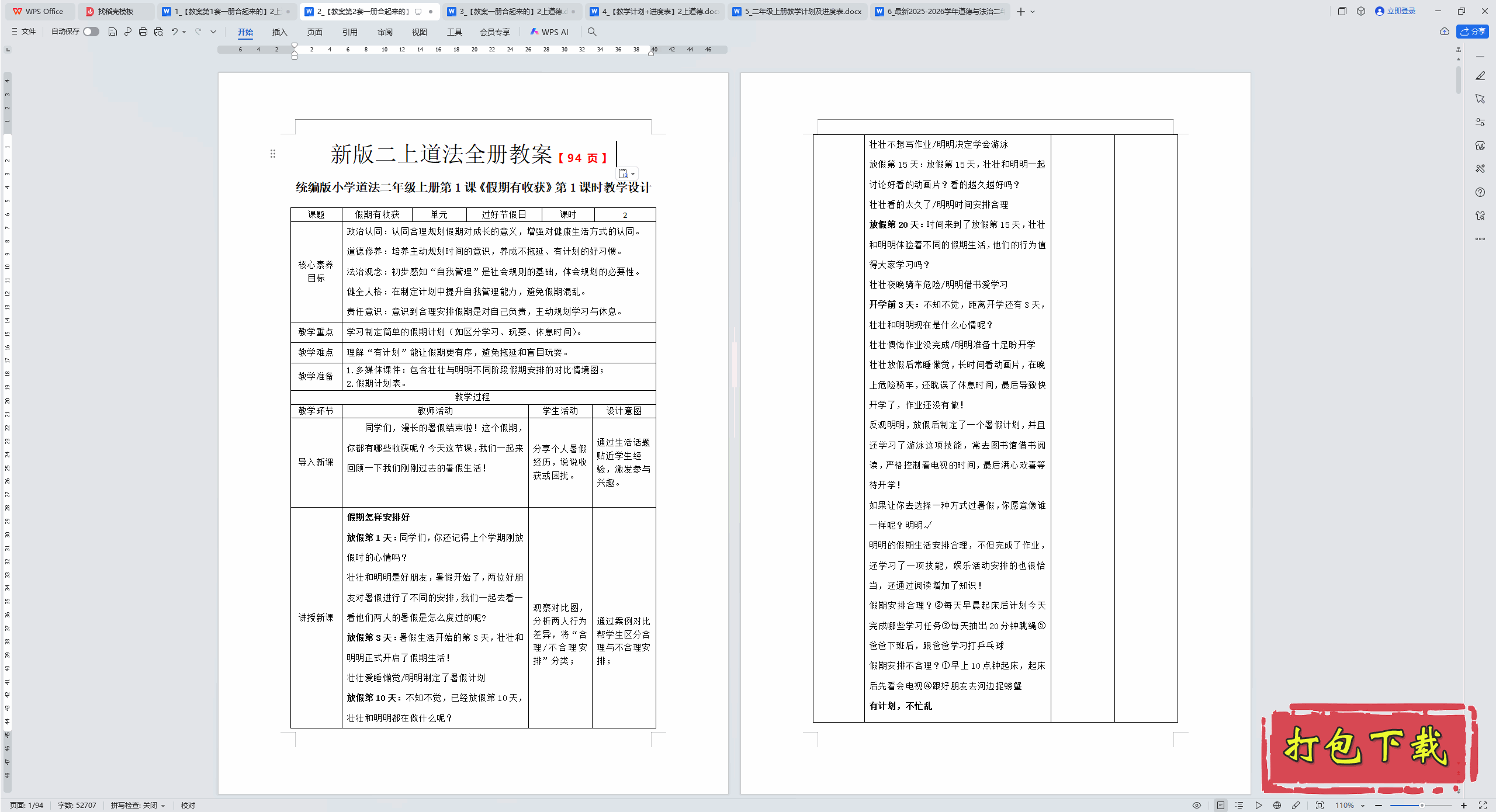Click the 立即登录 login link

click(x=1401, y=11)
